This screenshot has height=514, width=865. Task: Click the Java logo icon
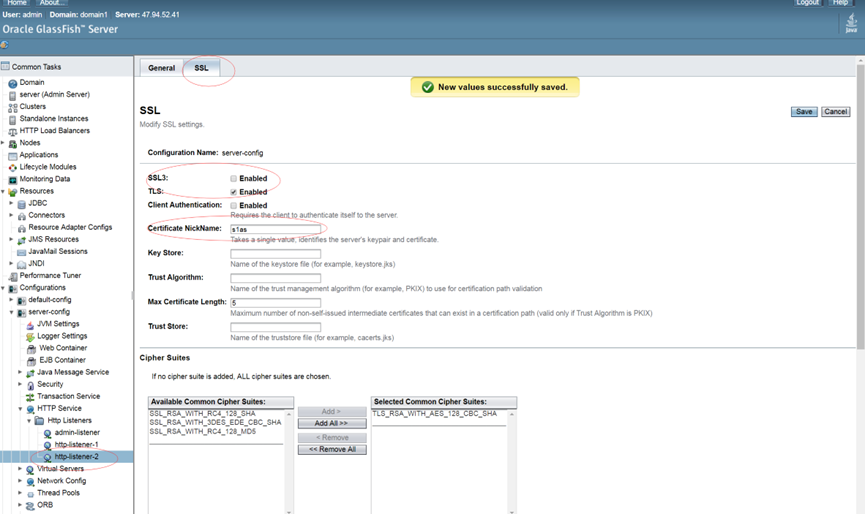click(x=851, y=23)
